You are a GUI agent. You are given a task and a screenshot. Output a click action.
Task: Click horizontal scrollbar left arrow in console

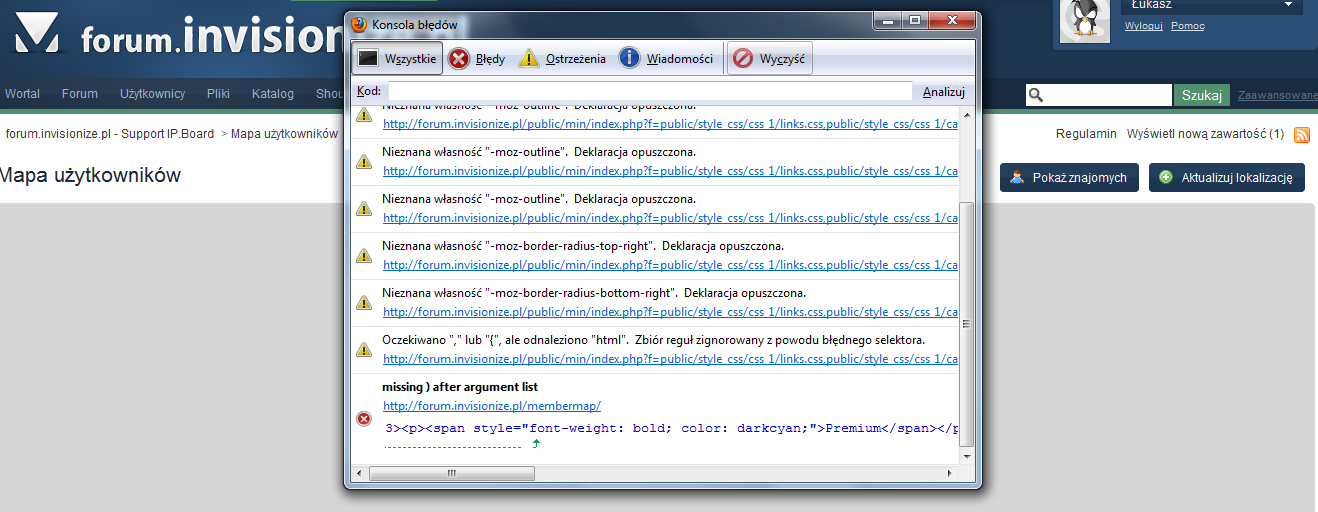point(359,474)
